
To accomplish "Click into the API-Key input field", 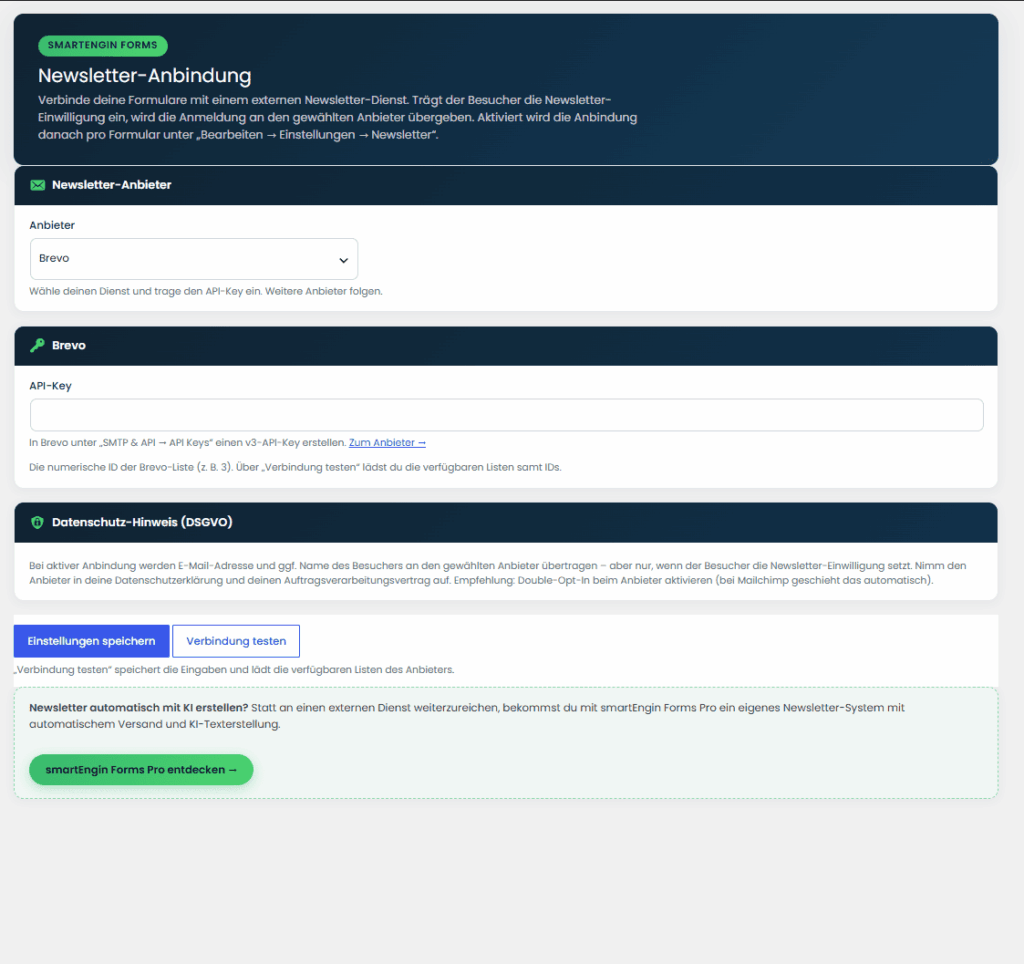I will tap(506, 415).
